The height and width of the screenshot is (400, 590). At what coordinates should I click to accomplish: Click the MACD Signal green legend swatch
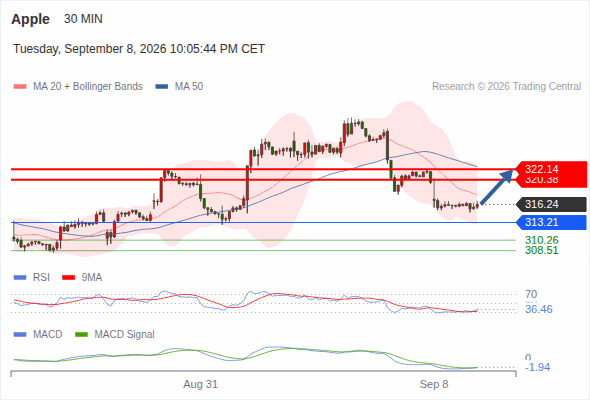click(x=81, y=334)
